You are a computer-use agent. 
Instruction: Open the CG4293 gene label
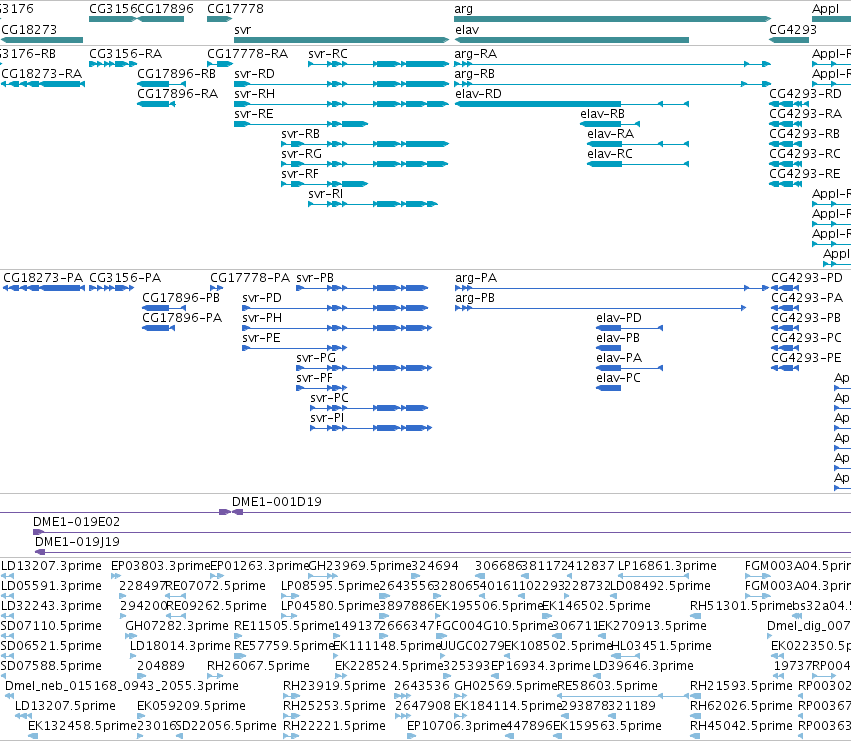pos(793,30)
